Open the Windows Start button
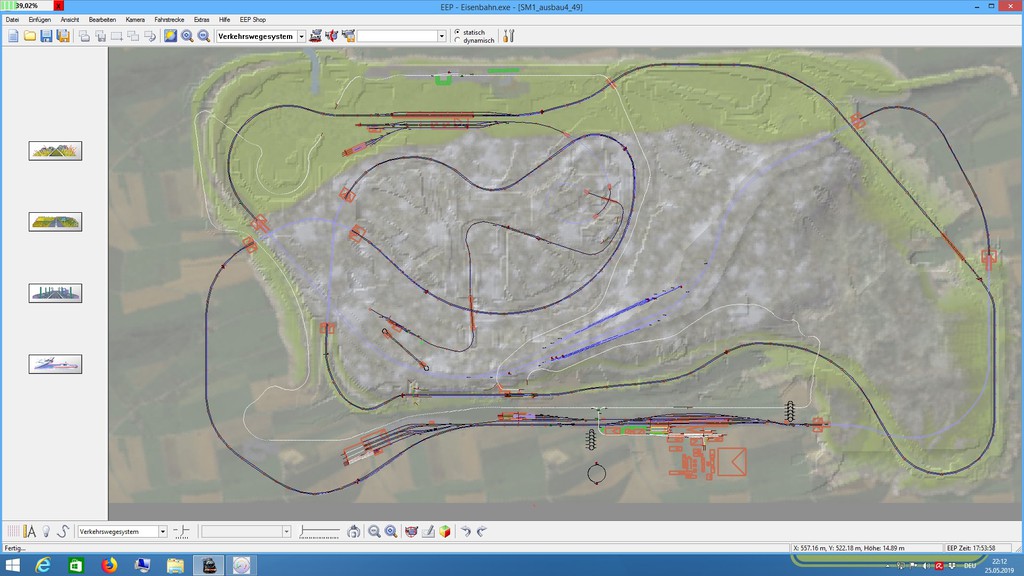Screen dimensions: 1024x576 click(12, 565)
